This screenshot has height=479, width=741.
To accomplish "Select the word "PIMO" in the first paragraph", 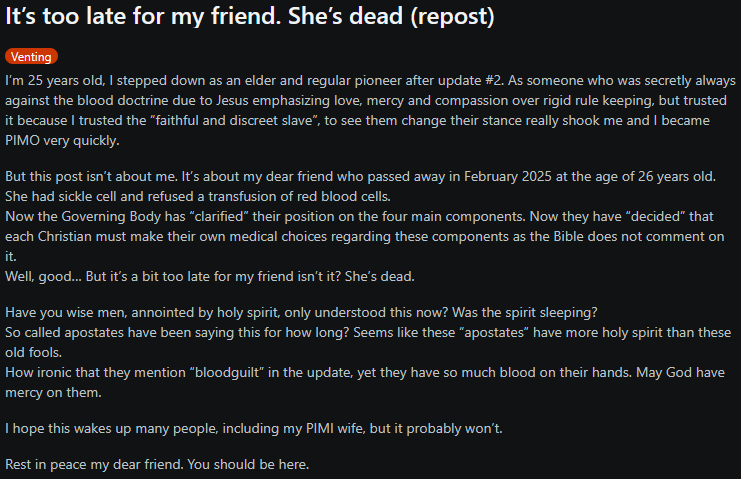I will click(22, 140).
